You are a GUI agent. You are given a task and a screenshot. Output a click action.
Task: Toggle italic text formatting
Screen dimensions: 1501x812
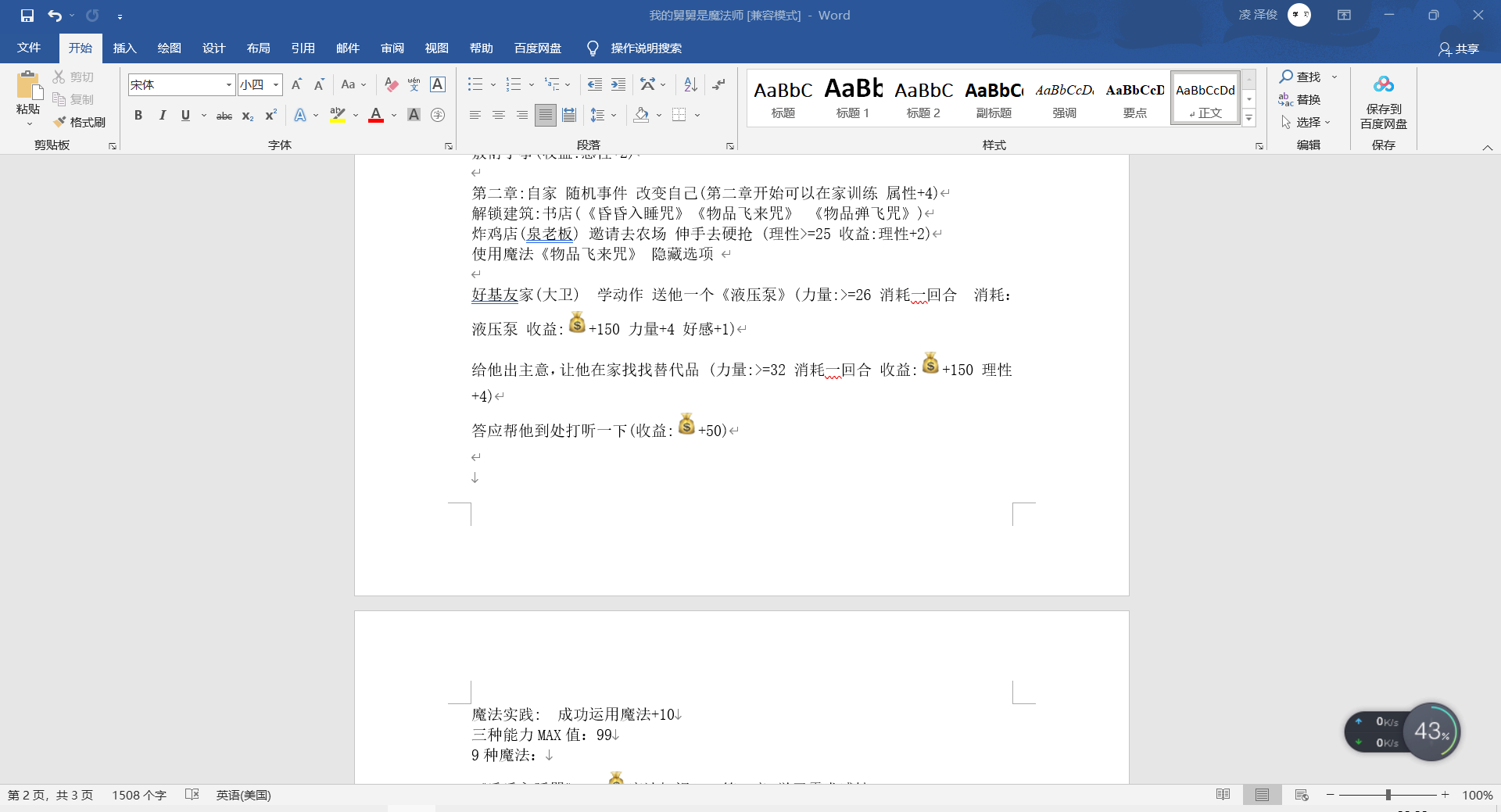(x=162, y=115)
